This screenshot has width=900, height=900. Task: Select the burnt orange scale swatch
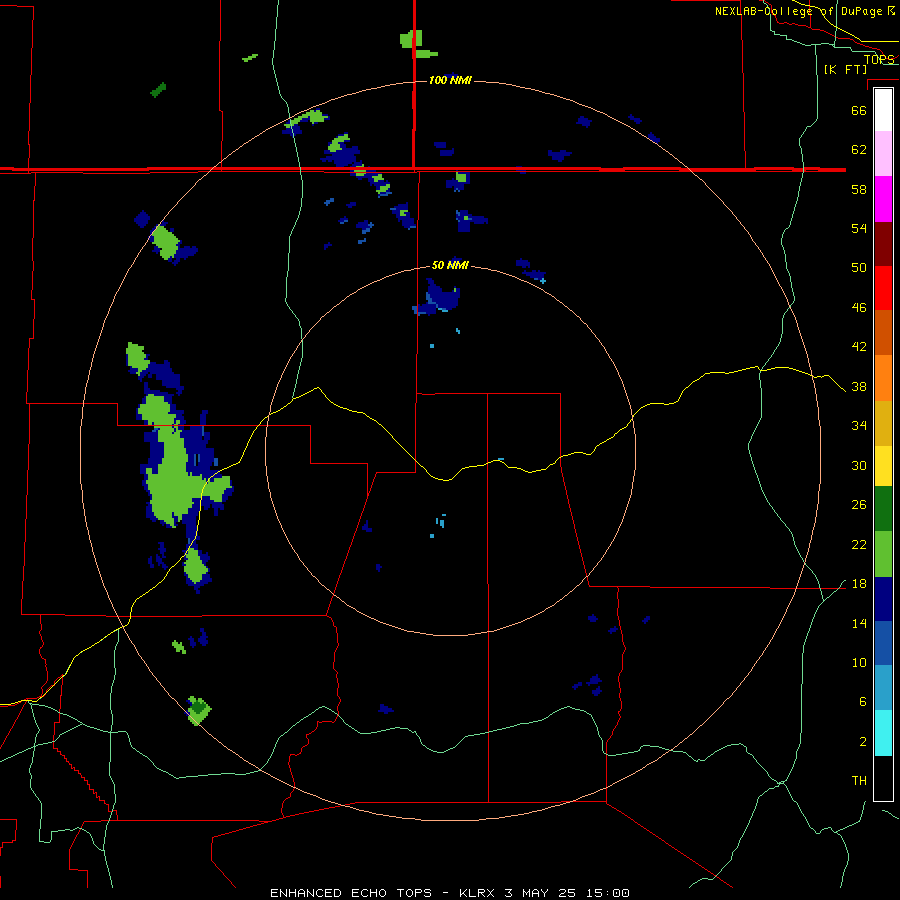coord(883,332)
